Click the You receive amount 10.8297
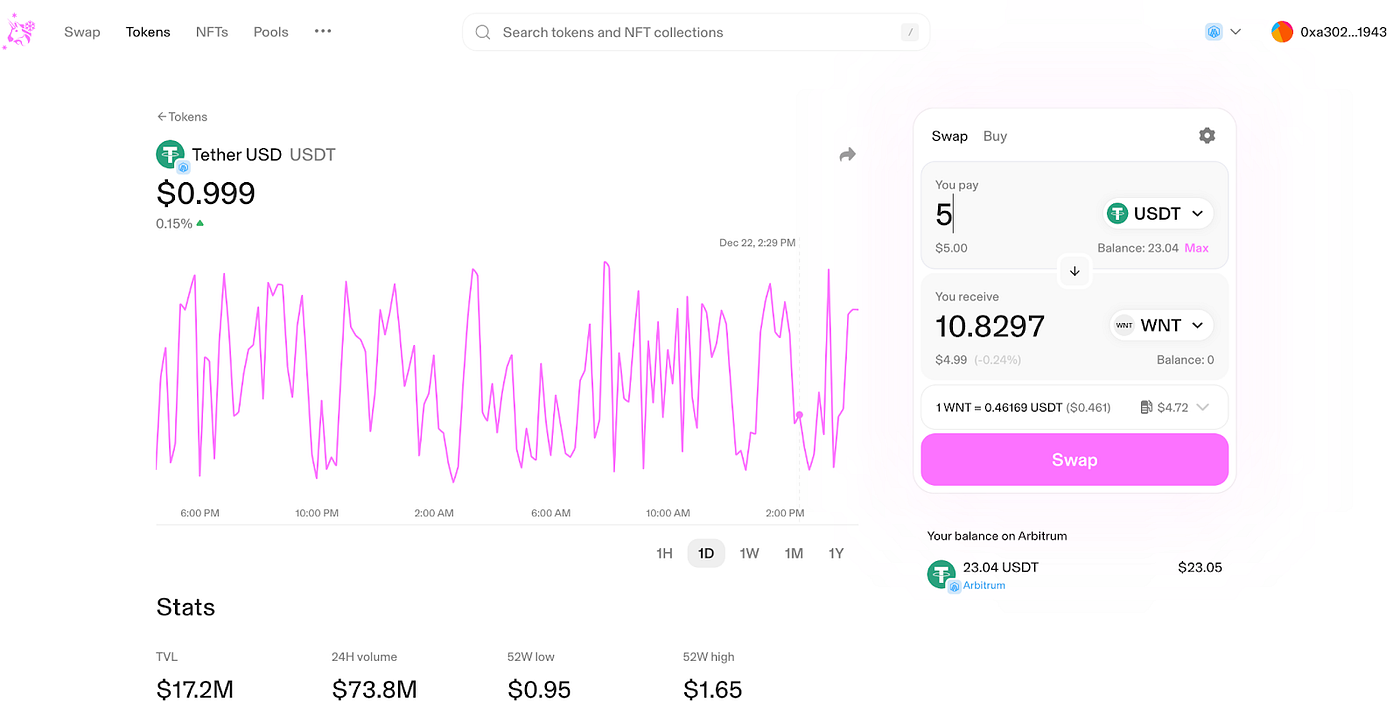1400x724 pixels. tap(990, 326)
